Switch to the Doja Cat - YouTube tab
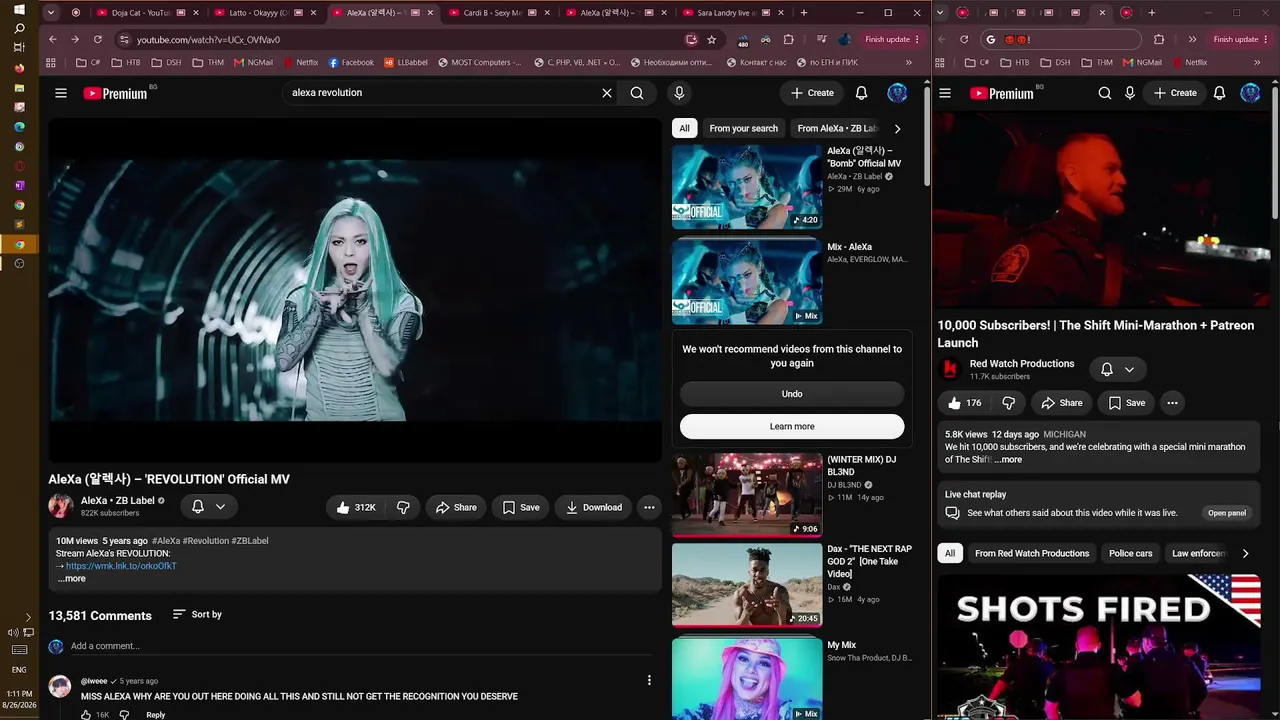The height and width of the screenshot is (720, 1280). pos(148,13)
